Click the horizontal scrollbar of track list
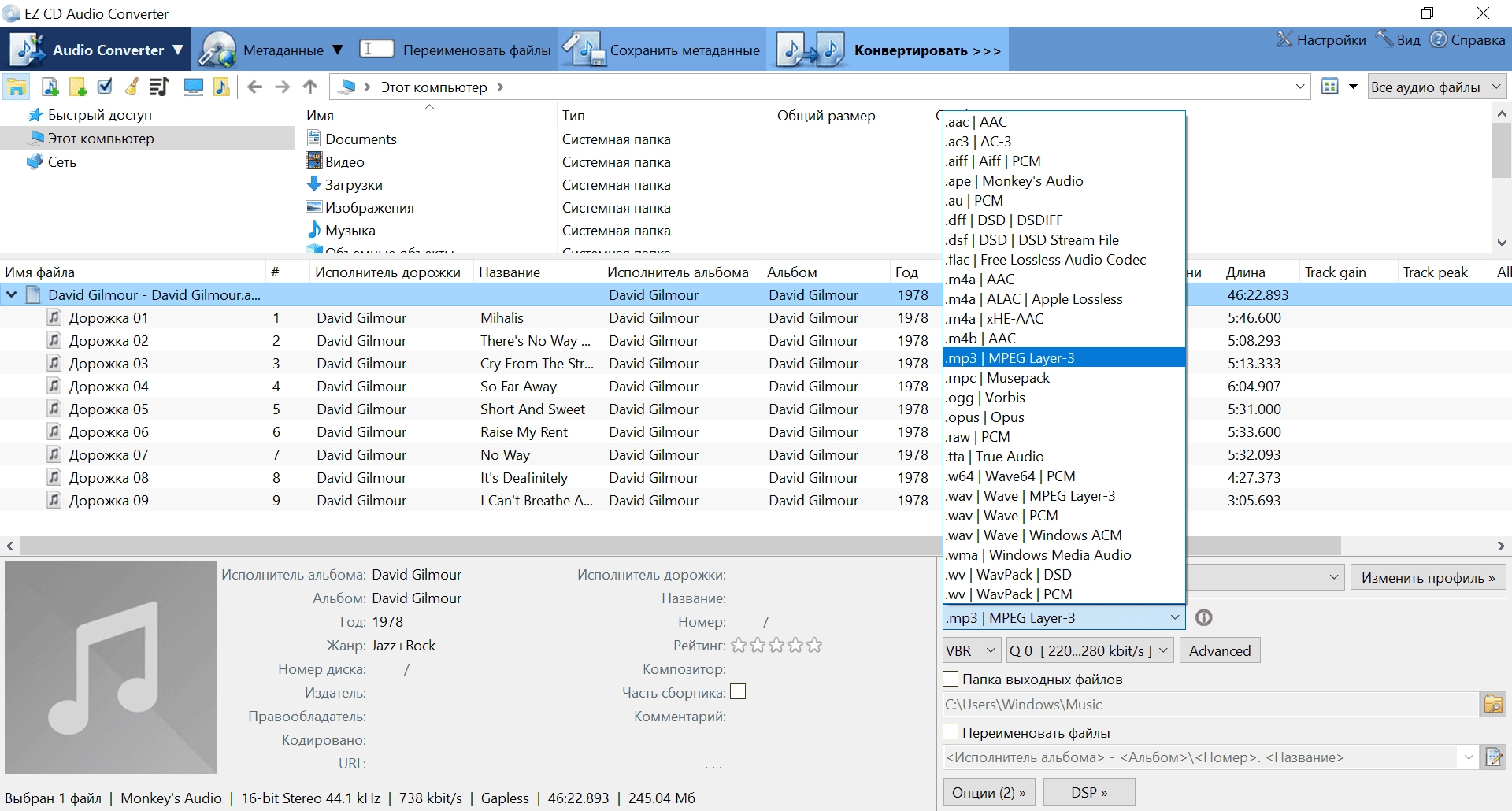Viewport: 1512px width, 811px height. (680, 546)
